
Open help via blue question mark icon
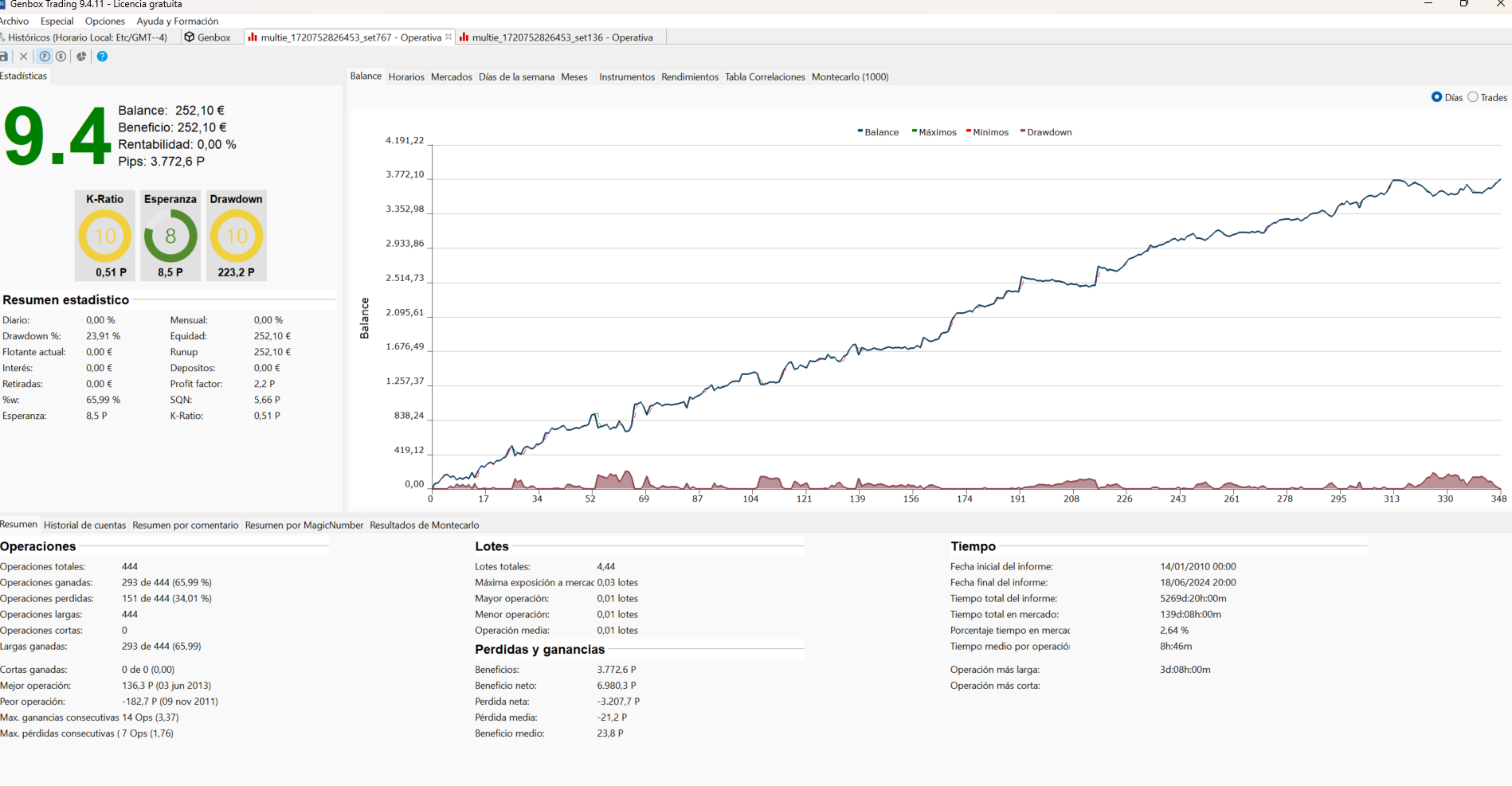[x=102, y=57]
